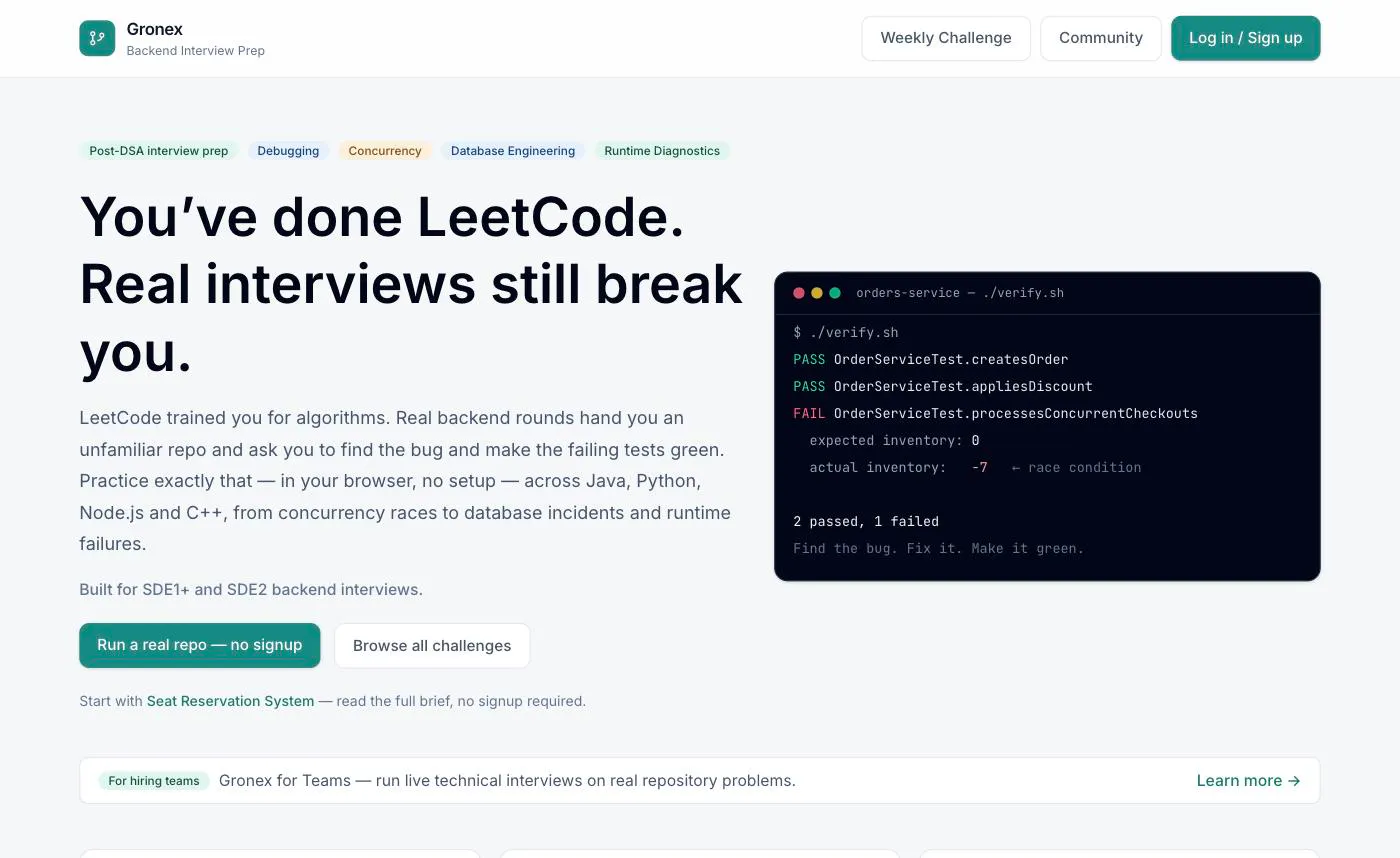The image size is (1400, 858).
Task: Select the Post-DSA interview prep tag
Action: [x=159, y=151]
